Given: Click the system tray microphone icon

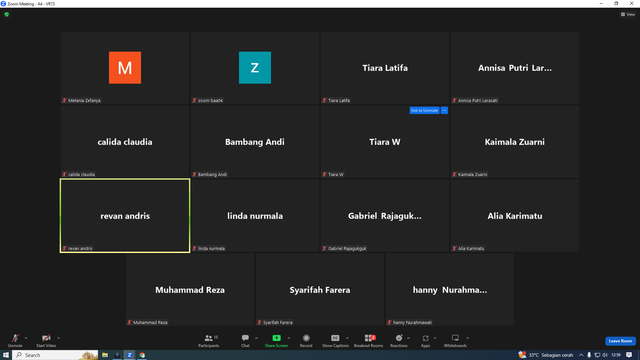Looking at the screenshot, I should (x=589, y=355).
